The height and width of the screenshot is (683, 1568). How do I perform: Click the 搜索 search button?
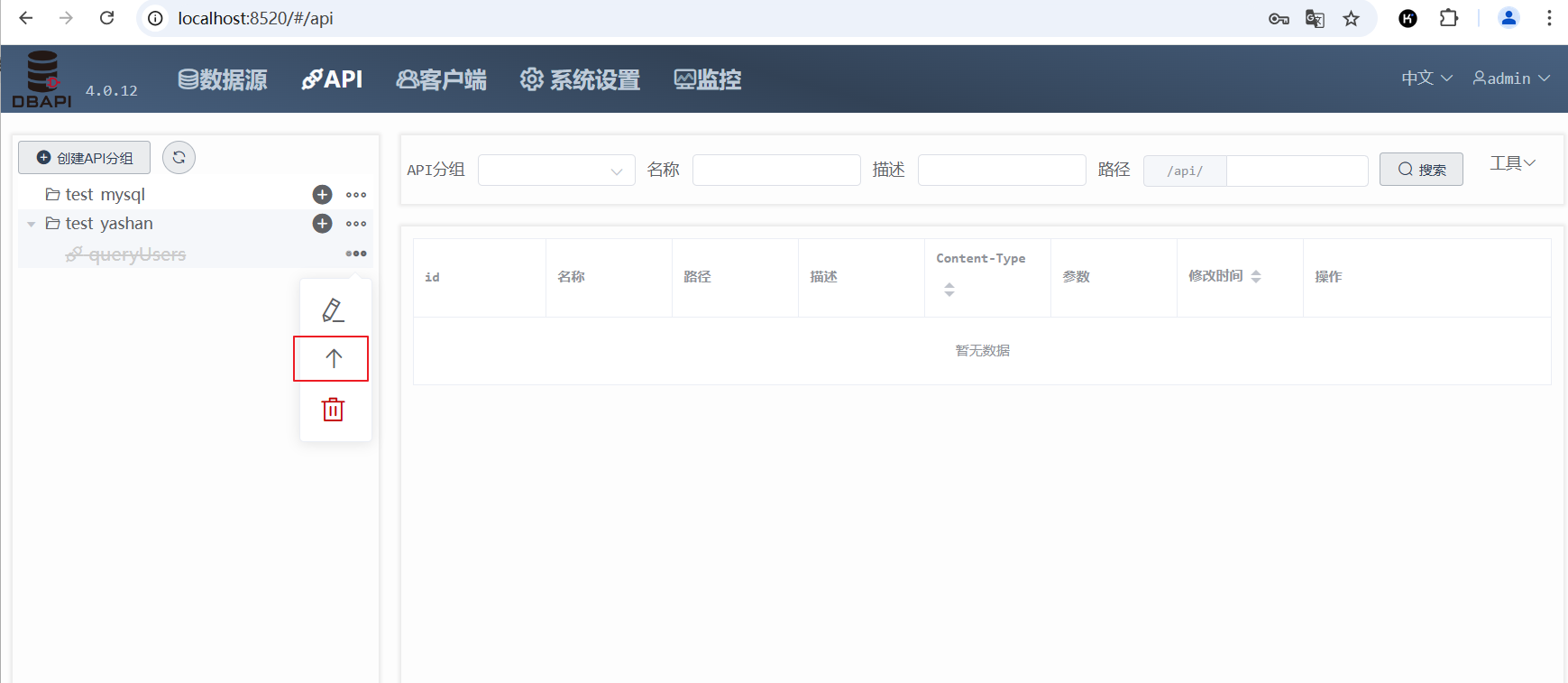pos(1421,170)
